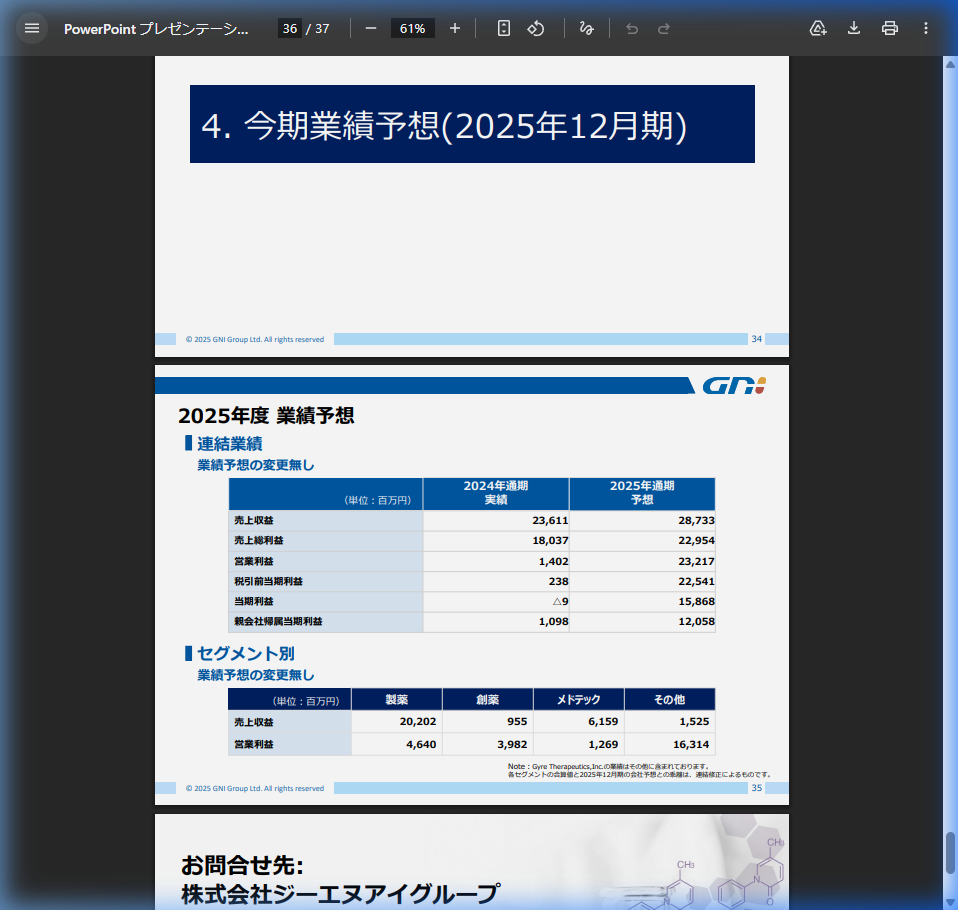The height and width of the screenshot is (910, 958).
Task: Zoom out with the minus button
Action: point(371,28)
